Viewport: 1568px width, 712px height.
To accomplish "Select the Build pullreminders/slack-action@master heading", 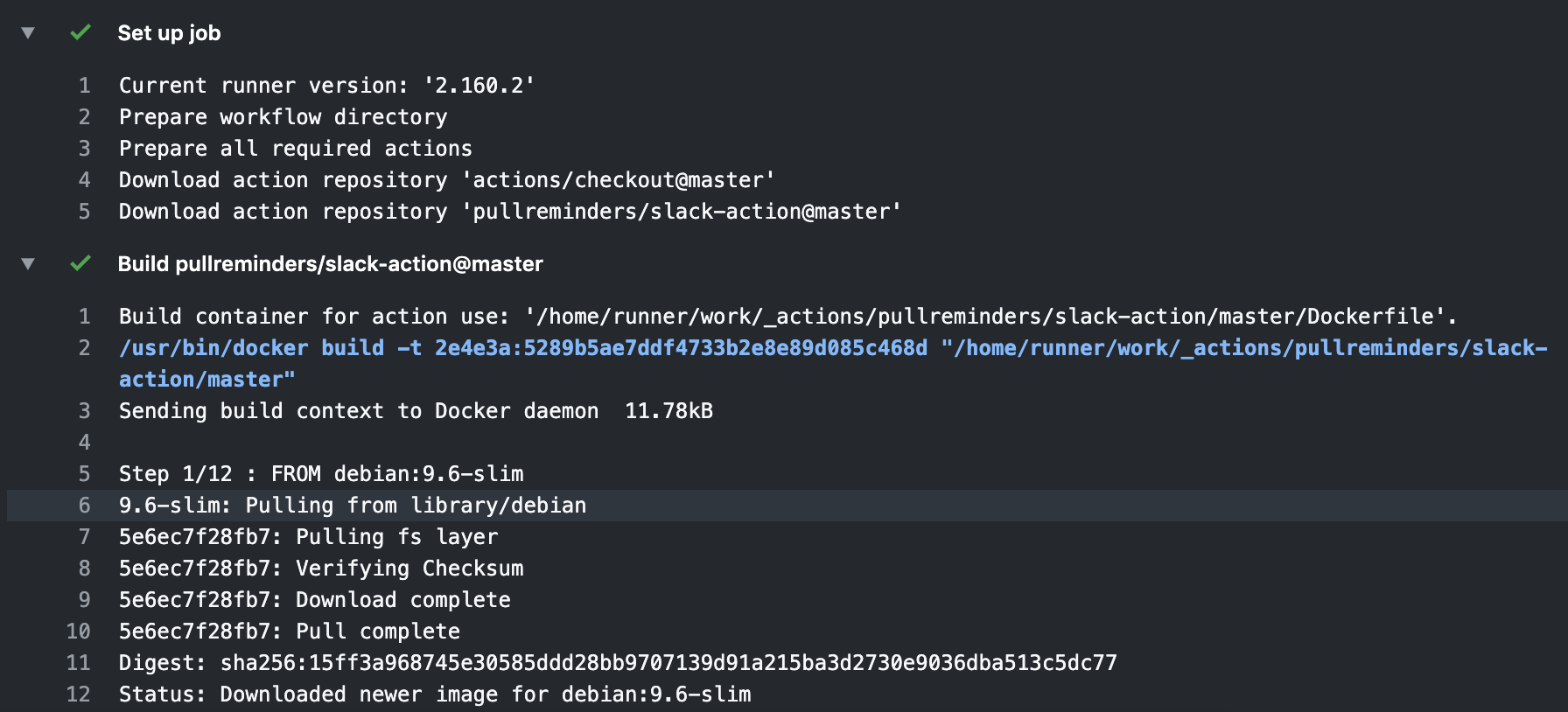I will pyautogui.click(x=330, y=264).
